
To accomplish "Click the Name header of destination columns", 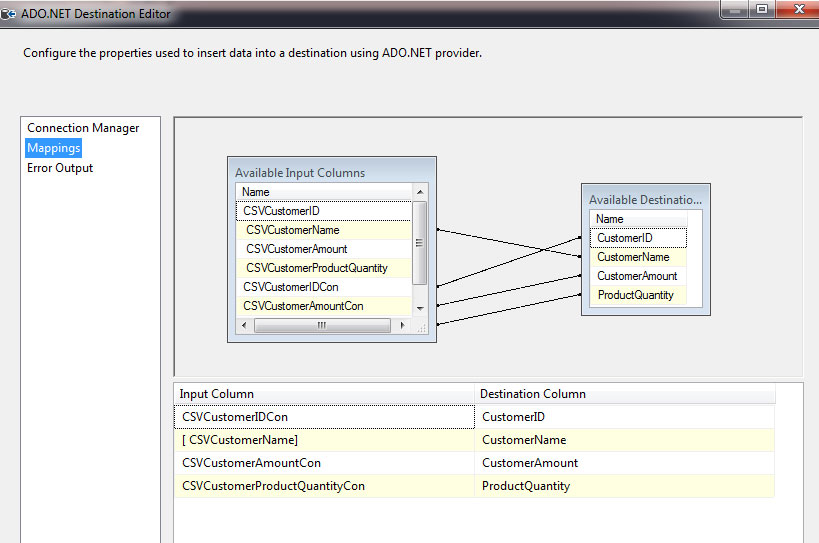I will (x=638, y=219).
